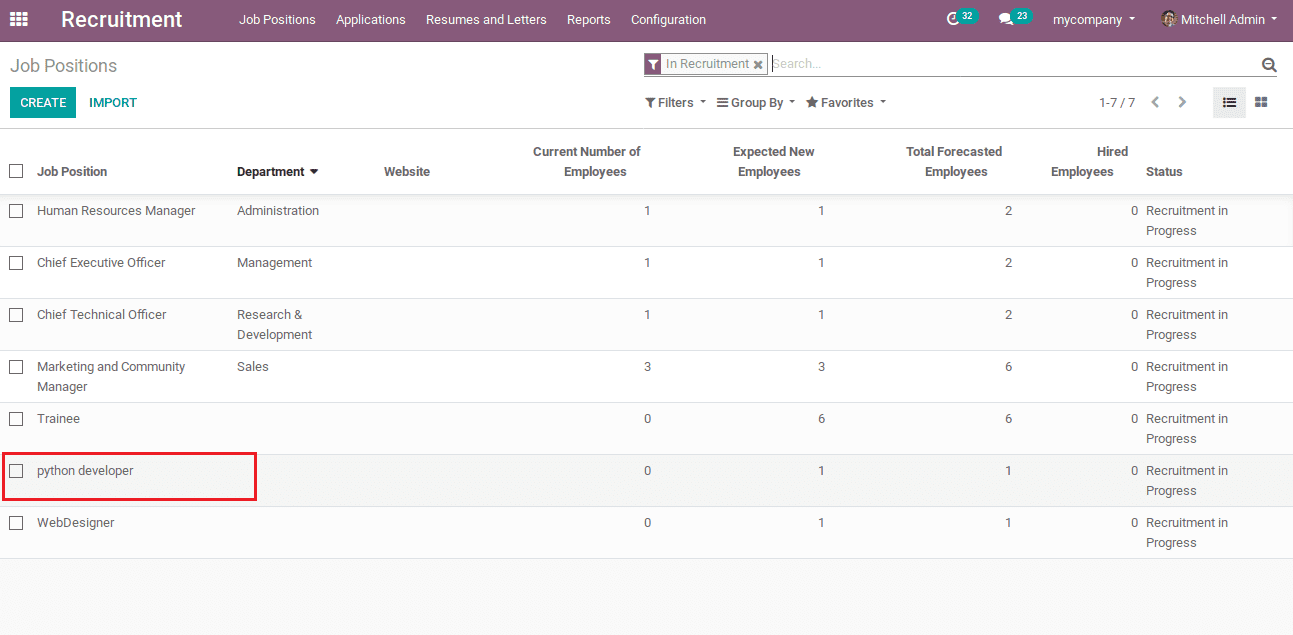Image resolution: width=1293 pixels, height=635 pixels.
Task: Check the Chief Executive Officer row
Action: pos(16,263)
